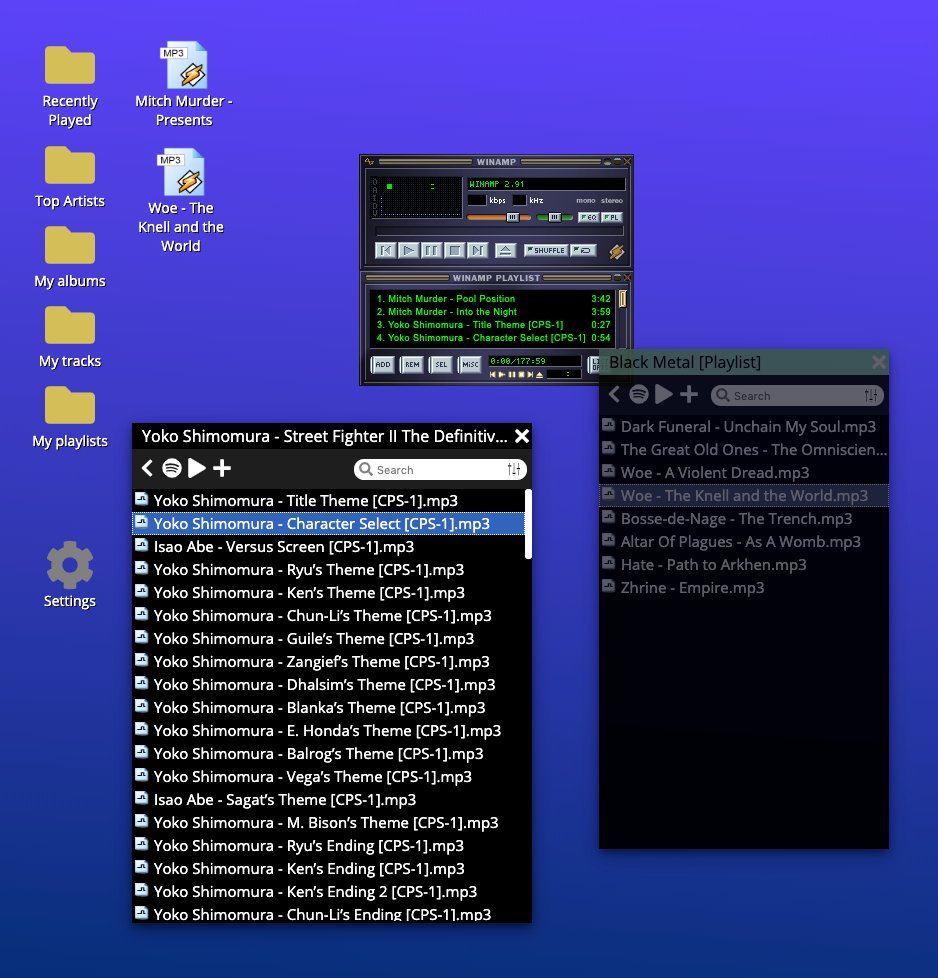This screenshot has width=938, height=978.
Task: Click ADD button in Winamp Playlist
Action: 383,364
